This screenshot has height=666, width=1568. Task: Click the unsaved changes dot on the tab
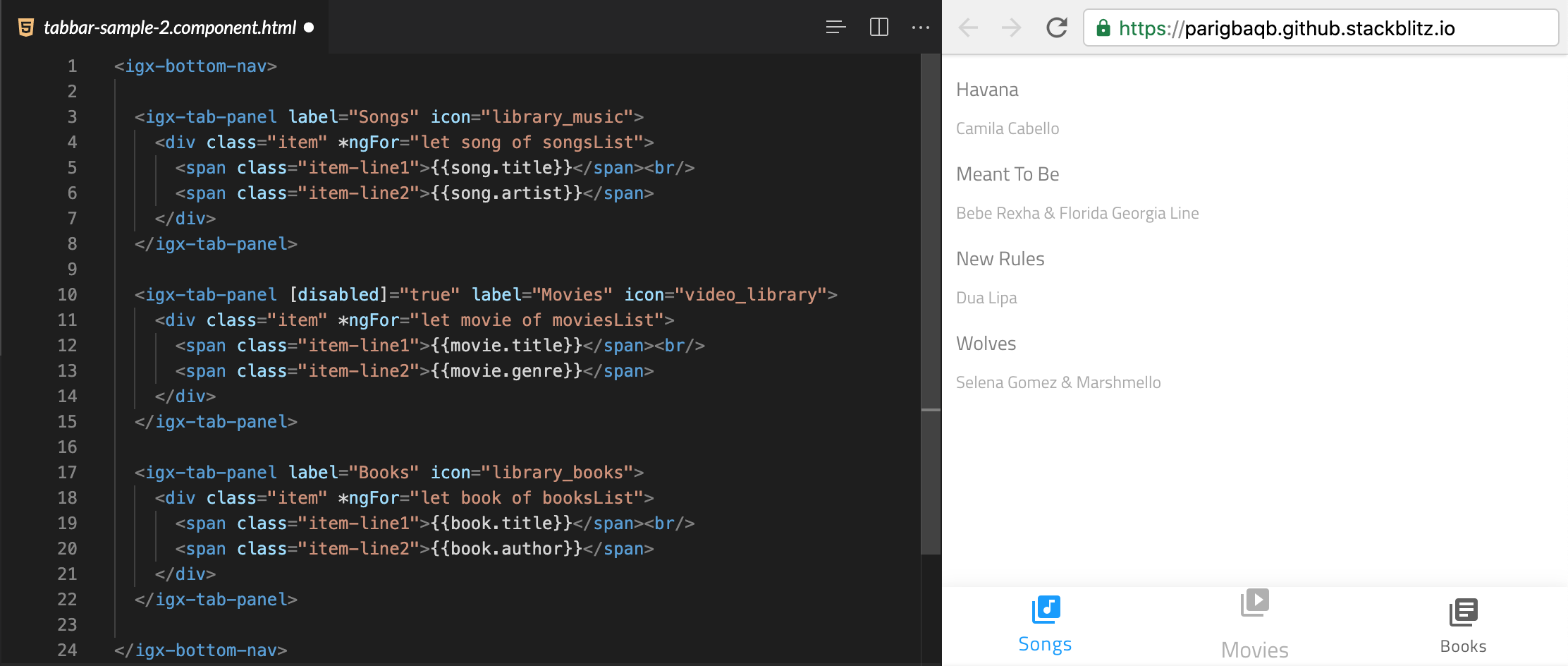(x=309, y=28)
